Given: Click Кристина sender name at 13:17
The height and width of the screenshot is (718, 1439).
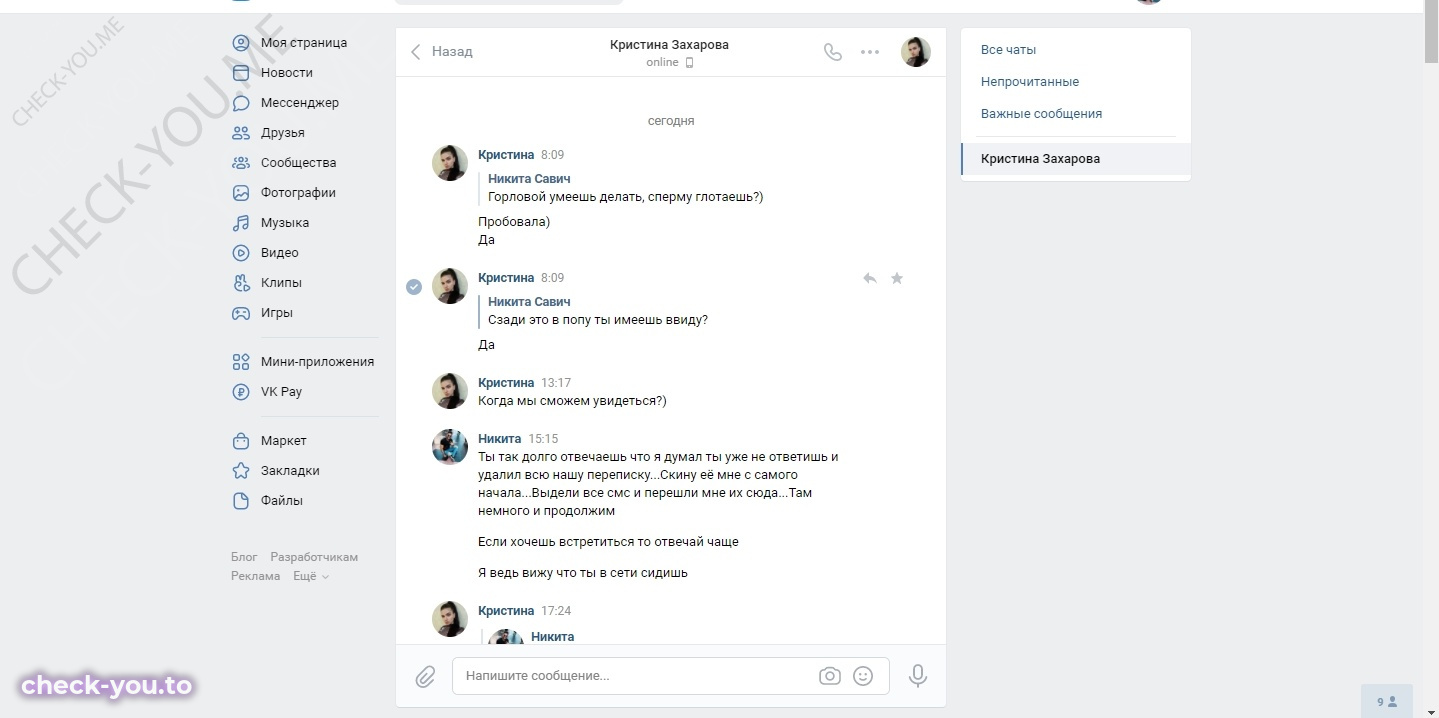Looking at the screenshot, I should 506,383.
